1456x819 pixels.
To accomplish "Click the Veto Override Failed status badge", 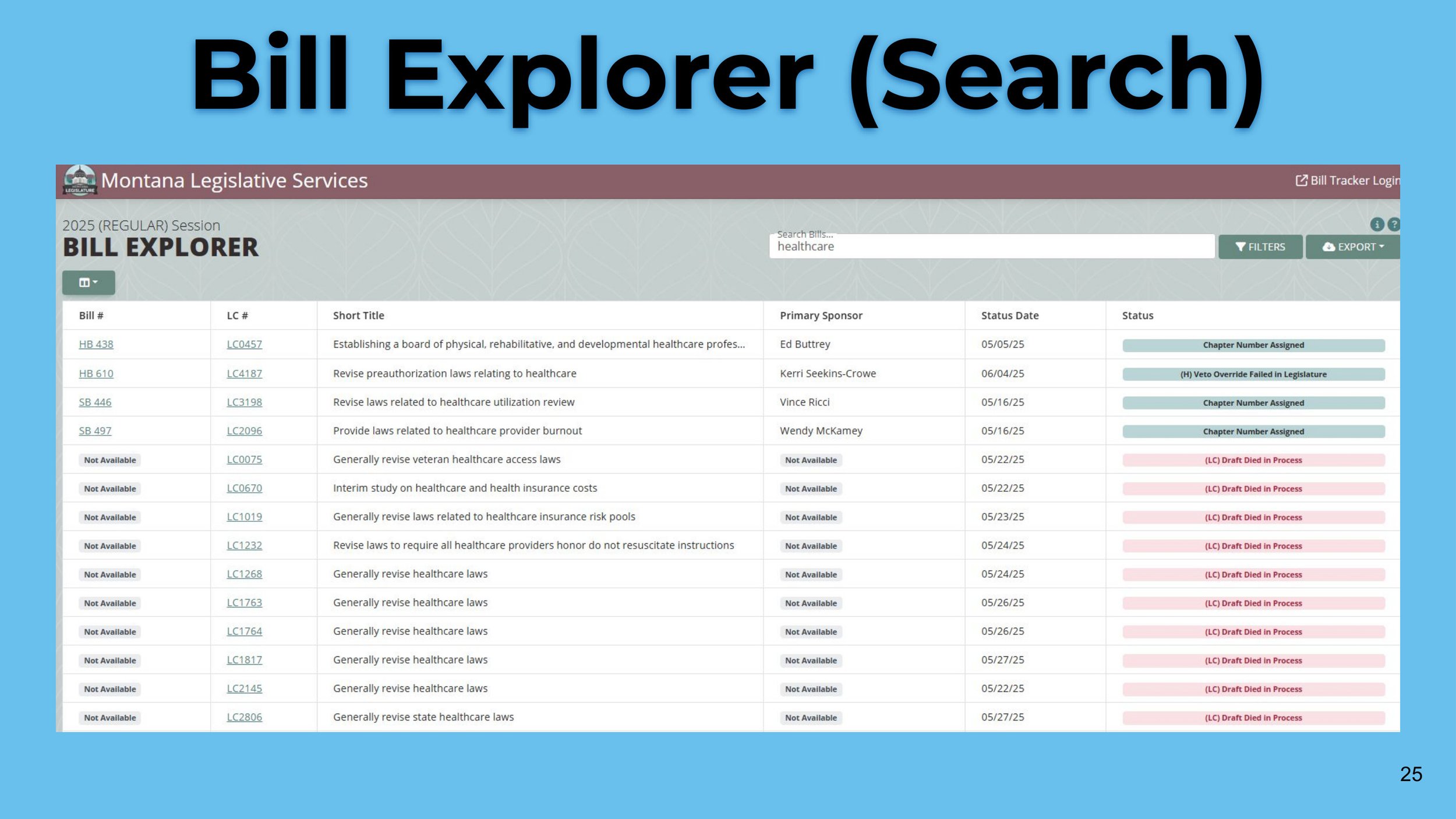I will 1253,374.
